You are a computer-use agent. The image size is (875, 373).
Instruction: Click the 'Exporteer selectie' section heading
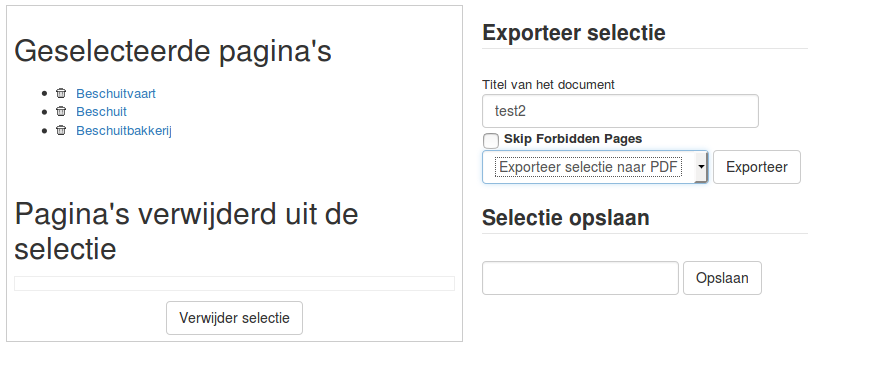click(x=574, y=33)
